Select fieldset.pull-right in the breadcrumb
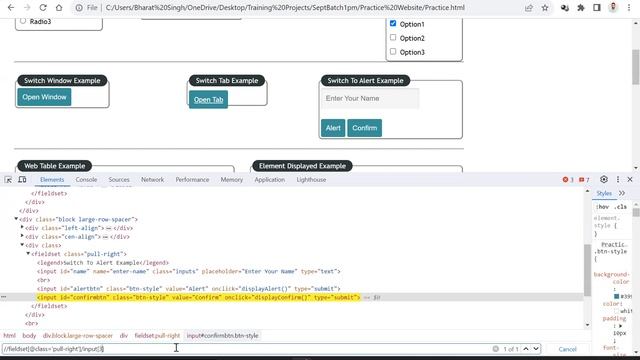640x360 pixels. pos(157,336)
